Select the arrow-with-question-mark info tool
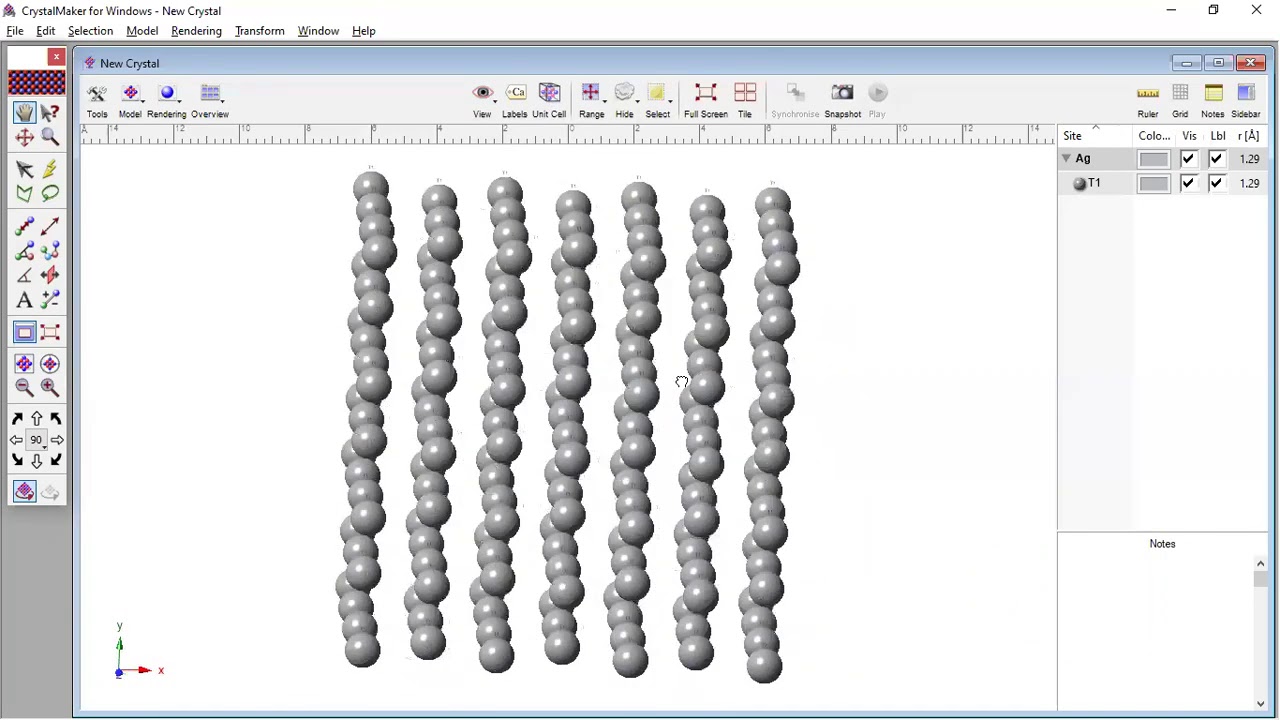Screen dimensions: 1280x720 [50, 112]
